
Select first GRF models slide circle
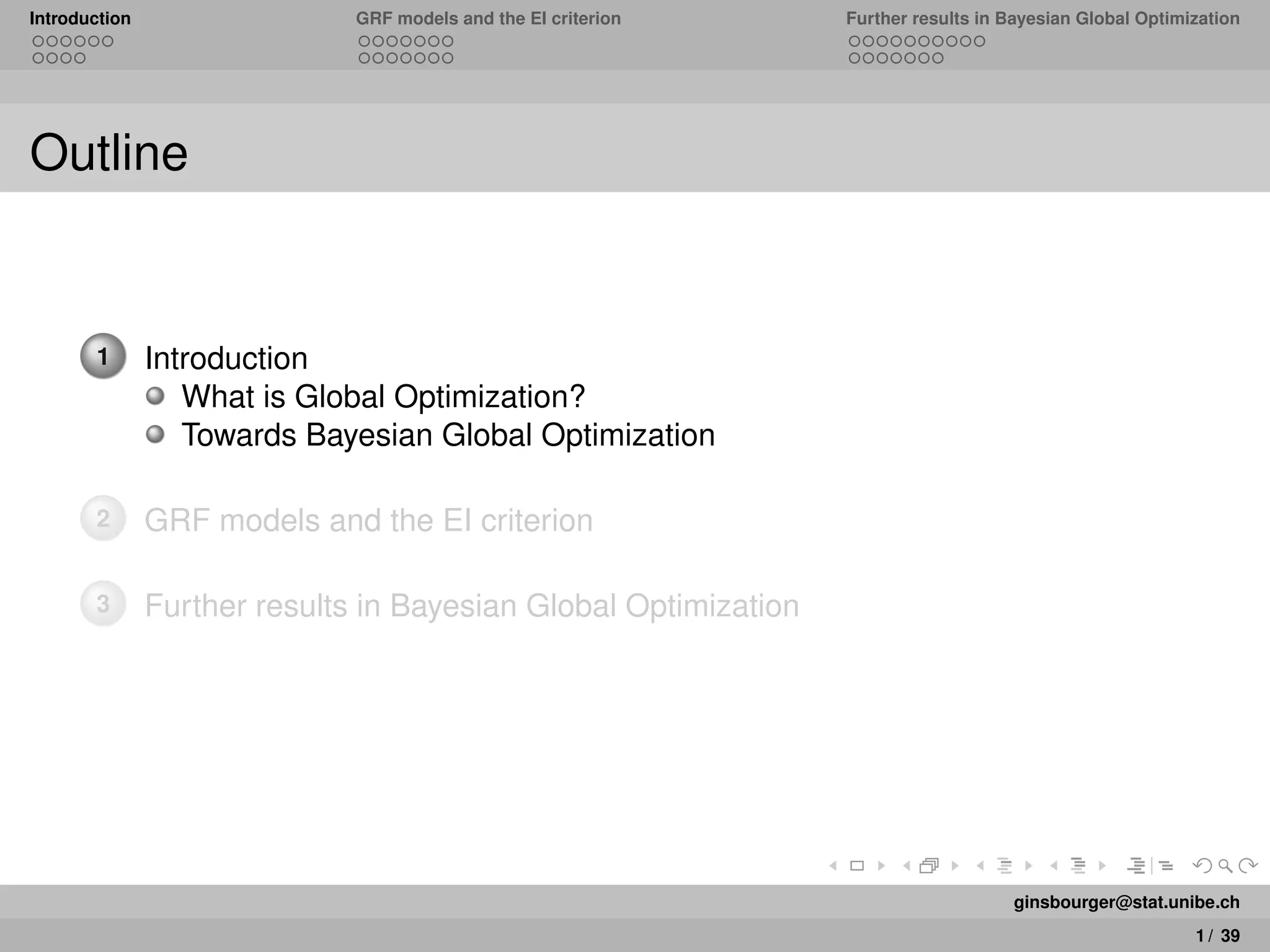point(365,42)
